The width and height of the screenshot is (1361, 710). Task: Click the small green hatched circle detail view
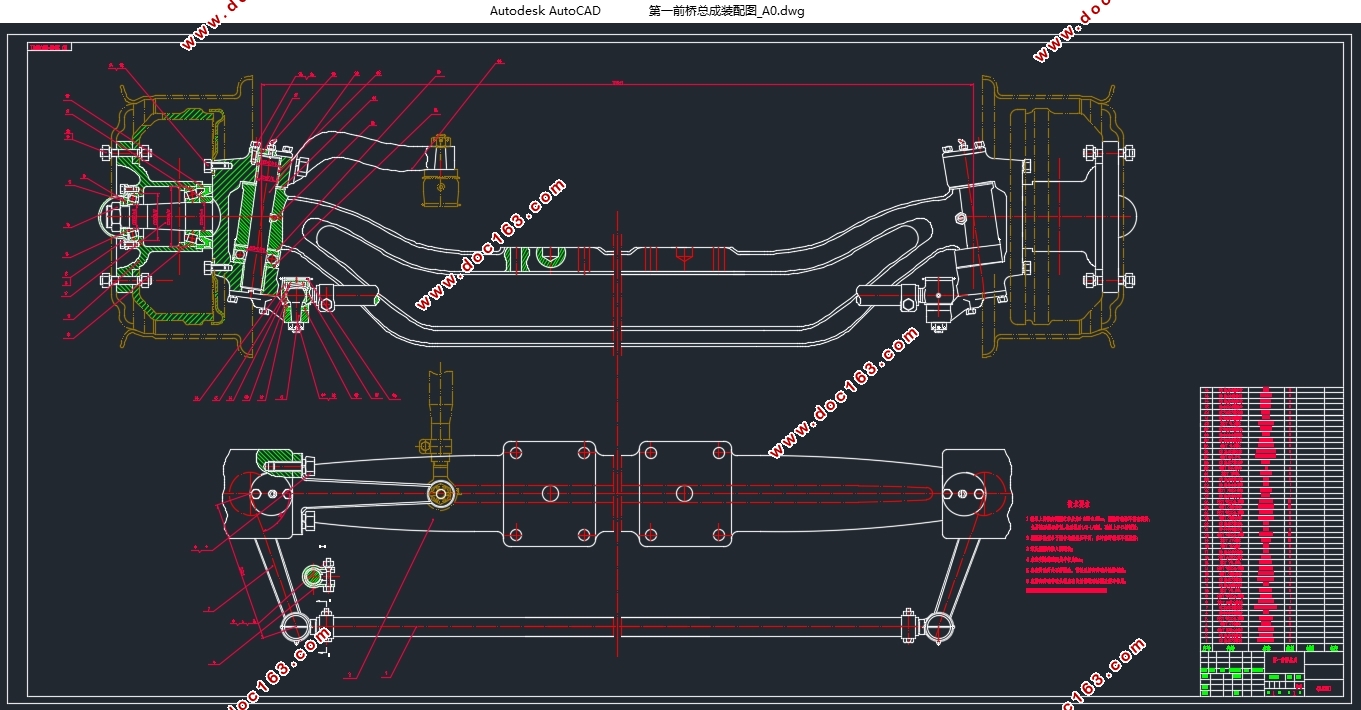[314, 575]
